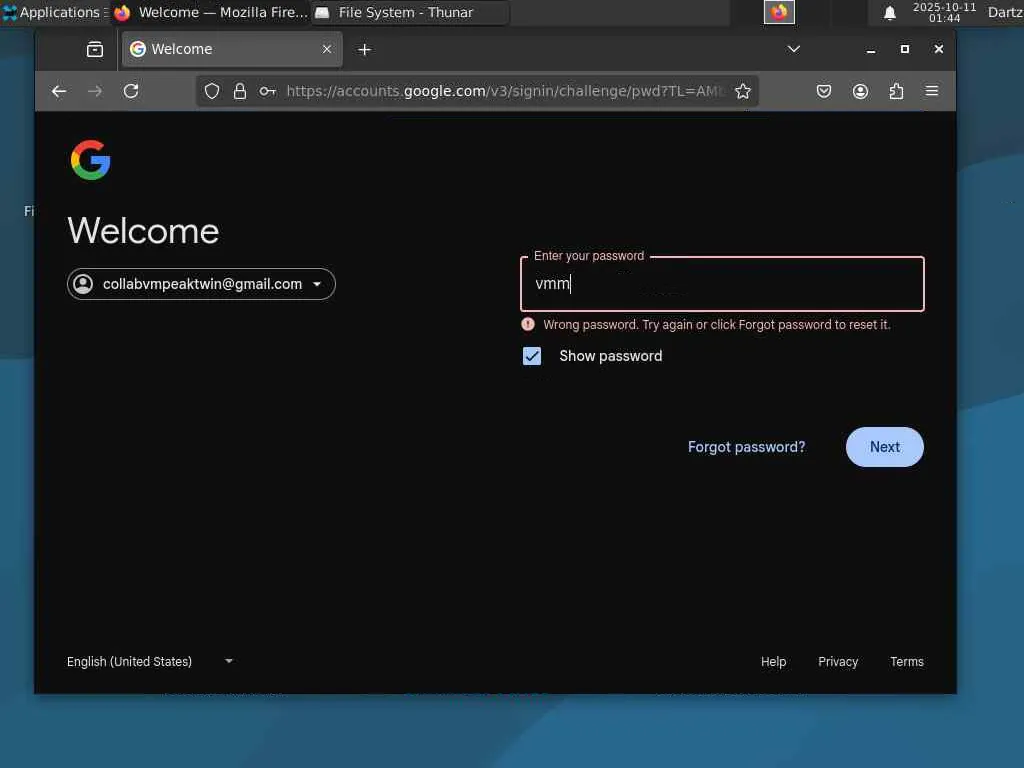This screenshot has height=768, width=1024.
Task: Click the notification bell in the panel
Action: [x=889, y=13]
